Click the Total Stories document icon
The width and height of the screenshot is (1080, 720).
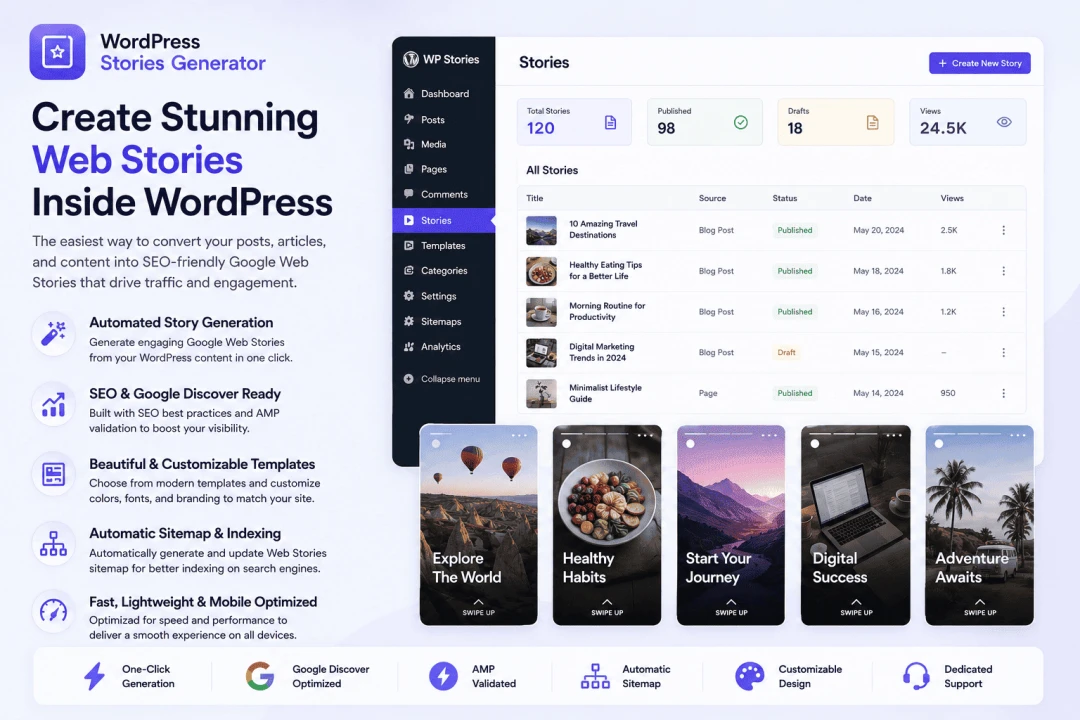[x=610, y=123]
